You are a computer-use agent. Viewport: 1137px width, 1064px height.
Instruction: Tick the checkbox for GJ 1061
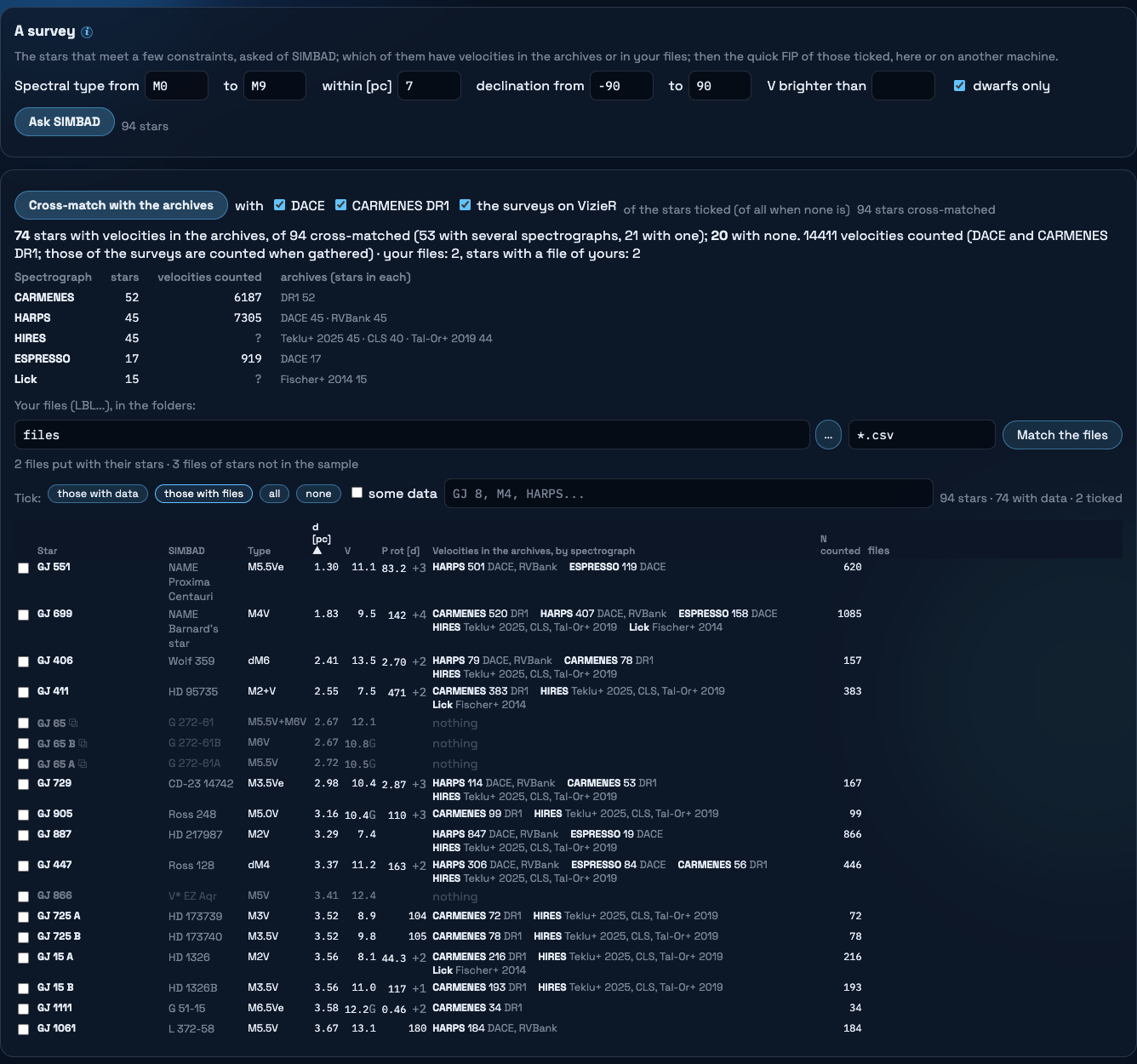coord(24,1029)
